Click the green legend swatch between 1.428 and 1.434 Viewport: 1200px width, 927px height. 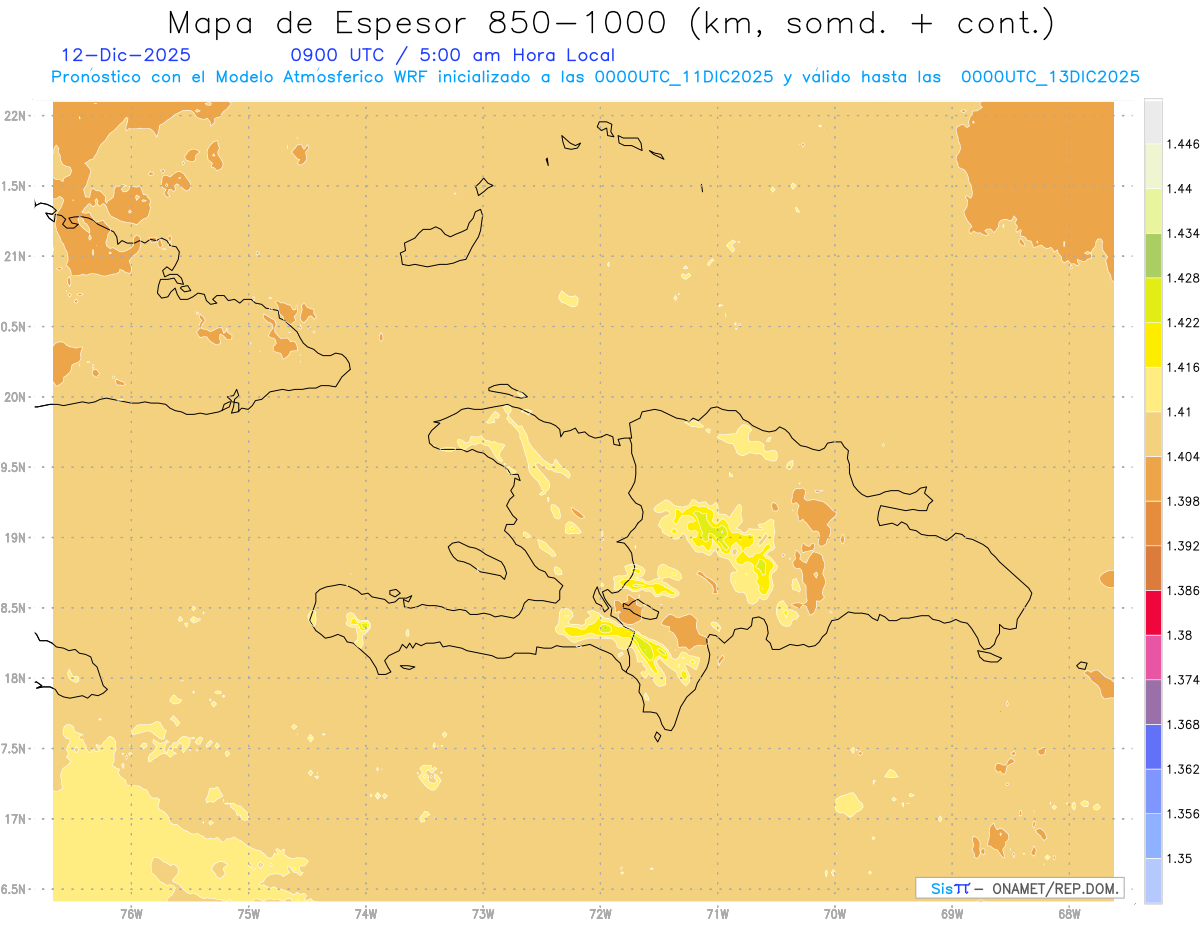pos(1153,255)
